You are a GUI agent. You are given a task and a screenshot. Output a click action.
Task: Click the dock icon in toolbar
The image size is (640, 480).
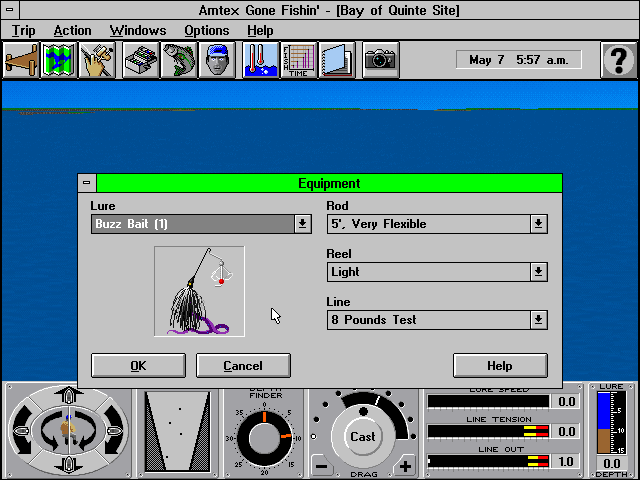[21, 60]
